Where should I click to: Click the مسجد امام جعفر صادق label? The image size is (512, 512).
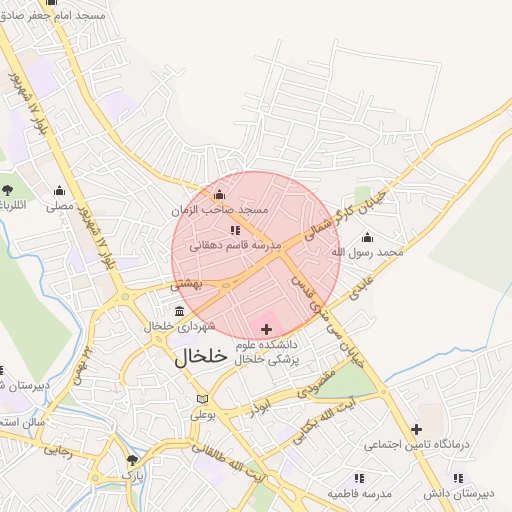(53, 15)
